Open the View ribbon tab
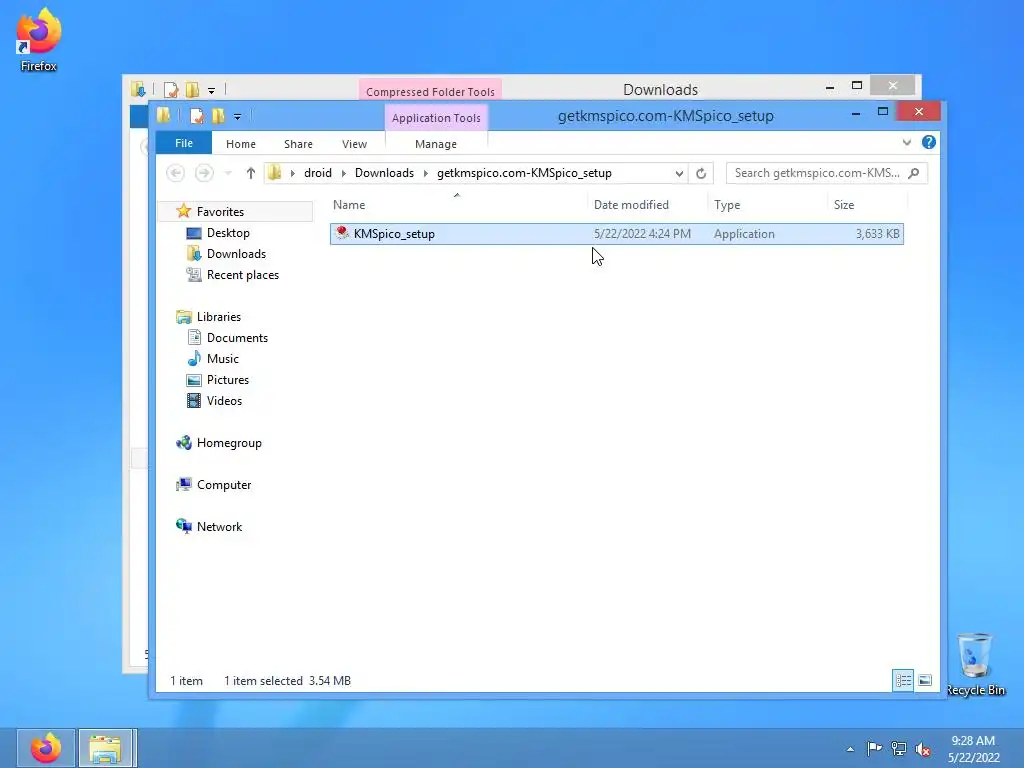 tap(355, 144)
